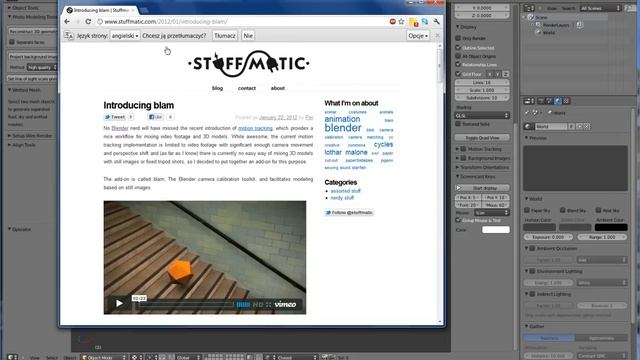Toggle Outline Selected checkbox
This screenshot has width=640, height=360.
click(458, 47)
